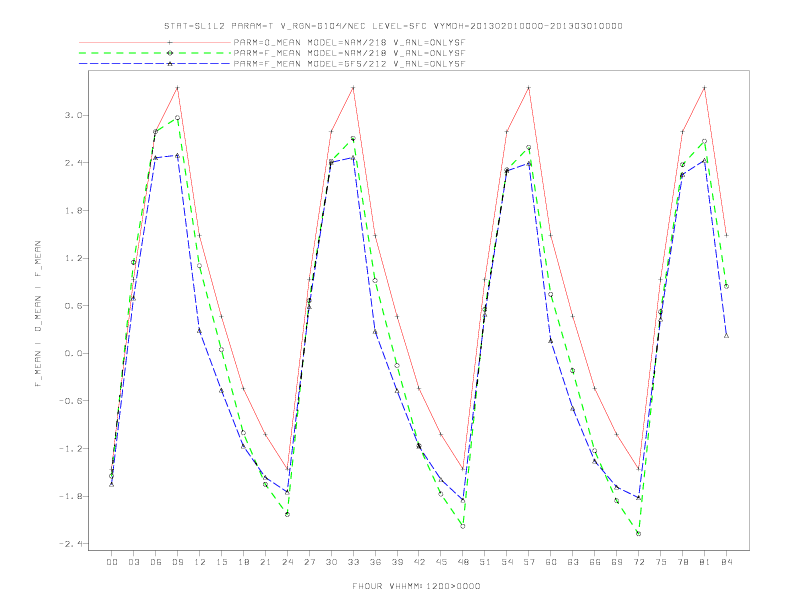Viewport: 792px width, 612px height.
Task: Click the y-axis label F_MEAN | O_MEAN | F_MEAN
Action: point(38,314)
